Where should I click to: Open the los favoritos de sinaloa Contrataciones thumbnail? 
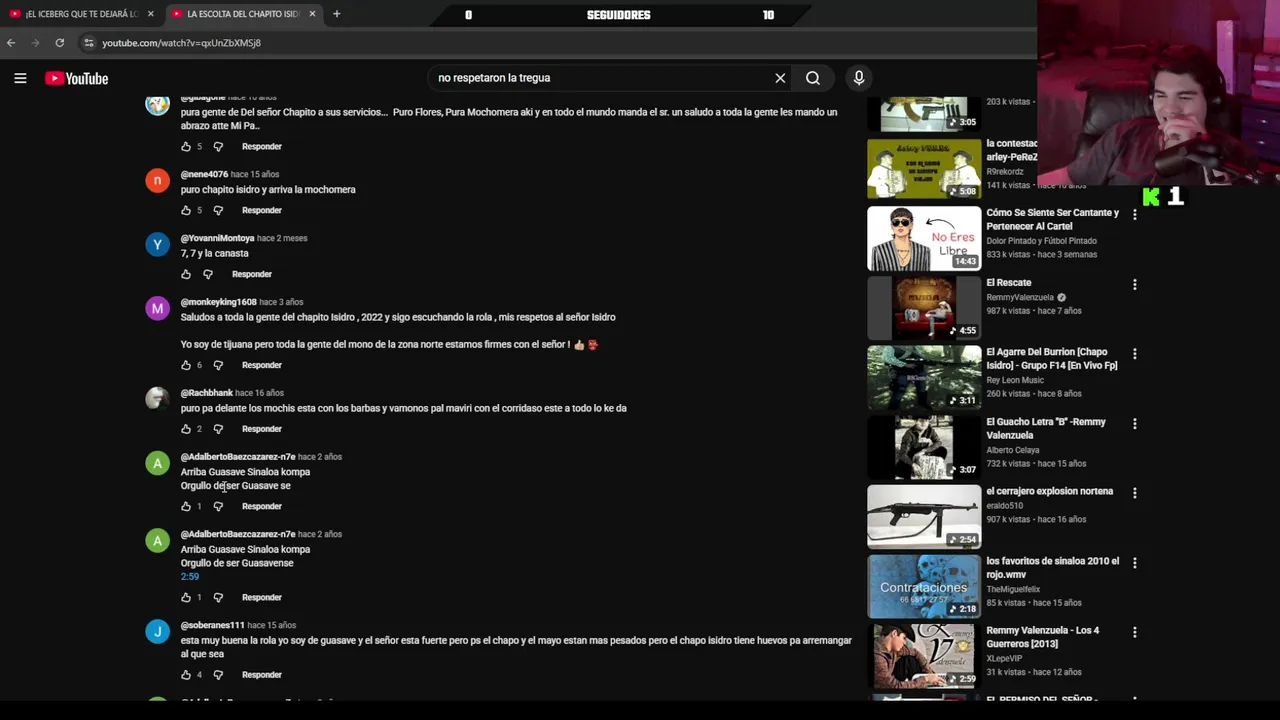click(x=924, y=586)
